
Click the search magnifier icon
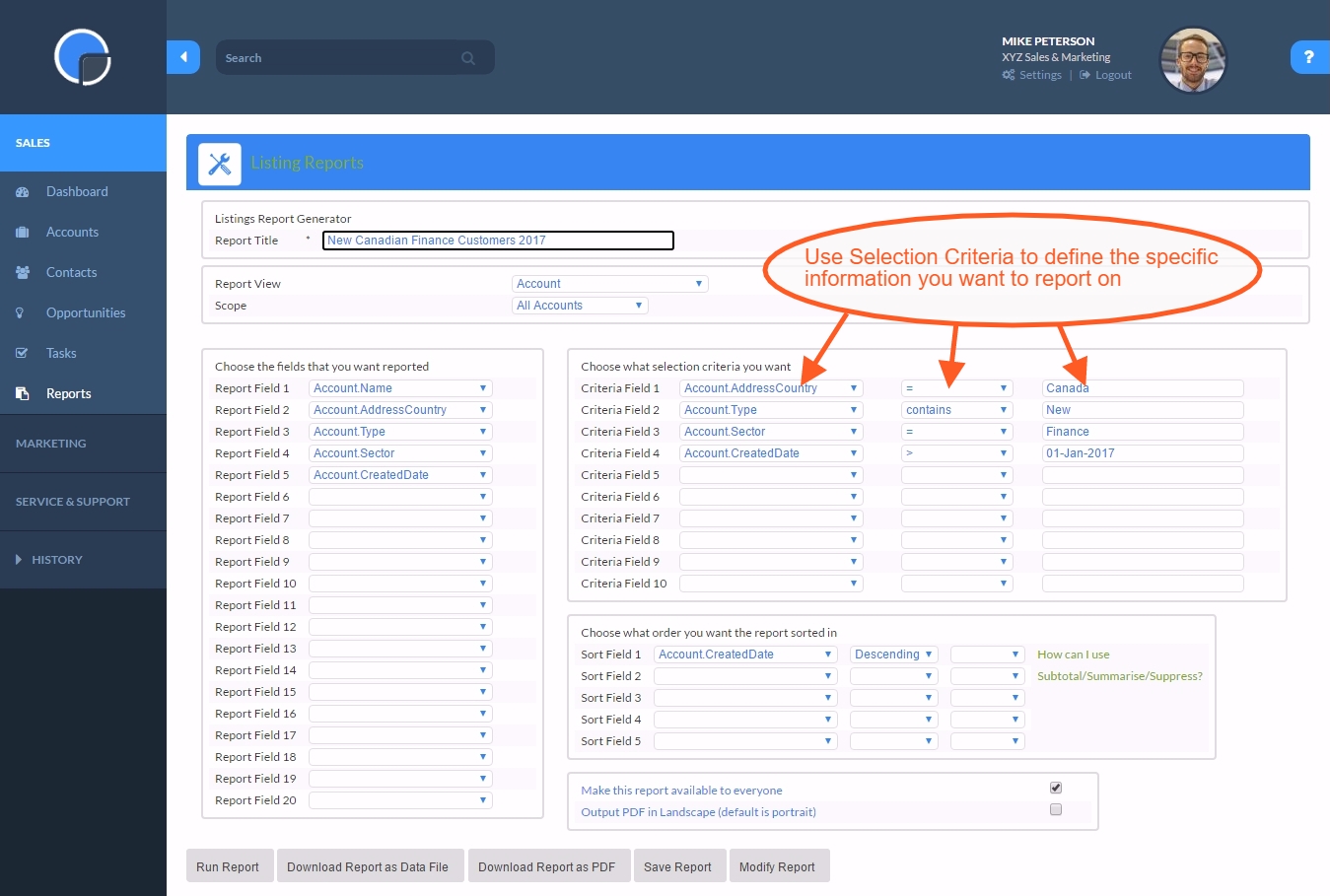coord(468,58)
